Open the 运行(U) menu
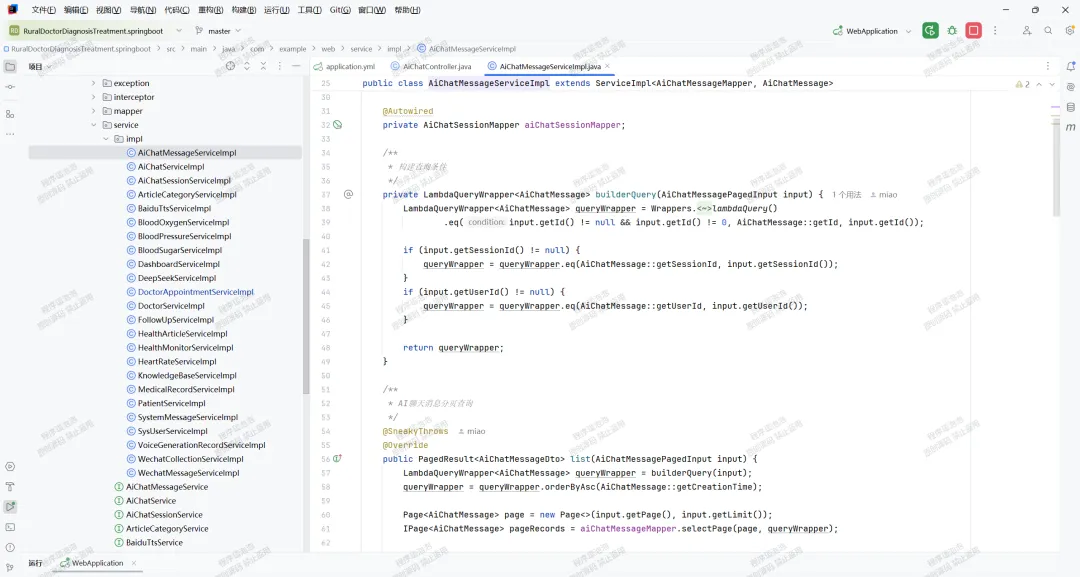The image size is (1080, 577). pos(277,10)
